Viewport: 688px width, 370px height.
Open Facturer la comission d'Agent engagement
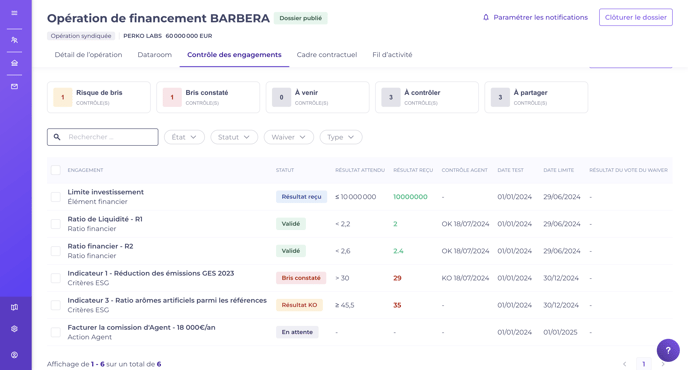pyautogui.click(x=141, y=327)
